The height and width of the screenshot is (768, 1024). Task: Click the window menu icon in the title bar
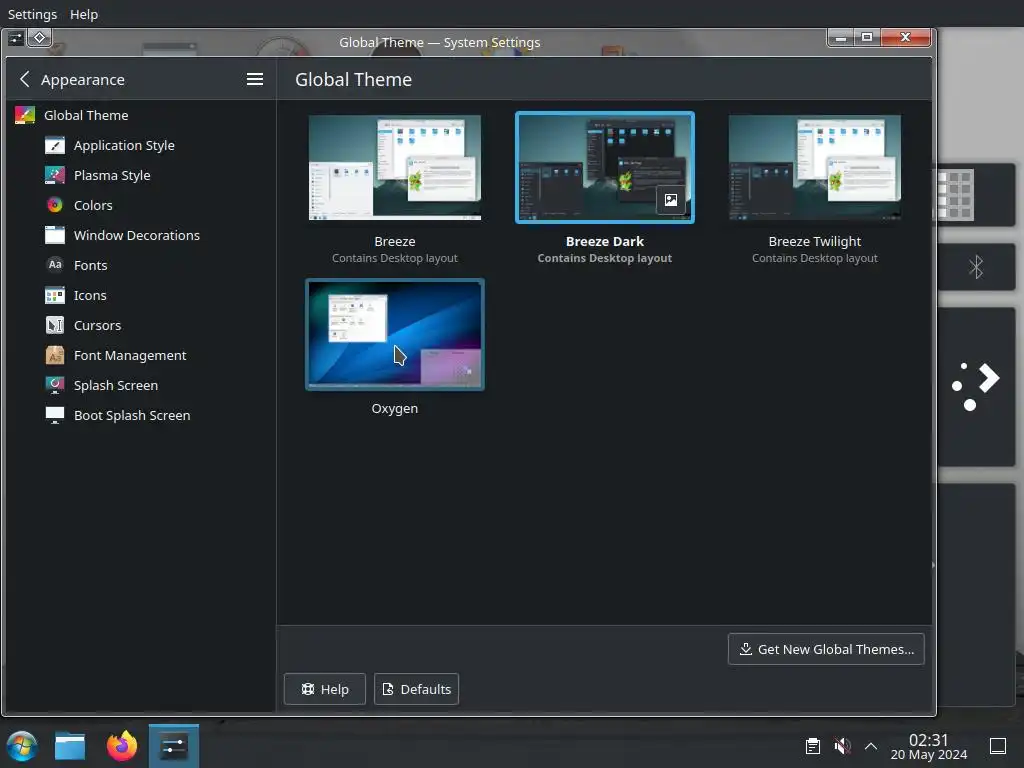click(x=16, y=39)
